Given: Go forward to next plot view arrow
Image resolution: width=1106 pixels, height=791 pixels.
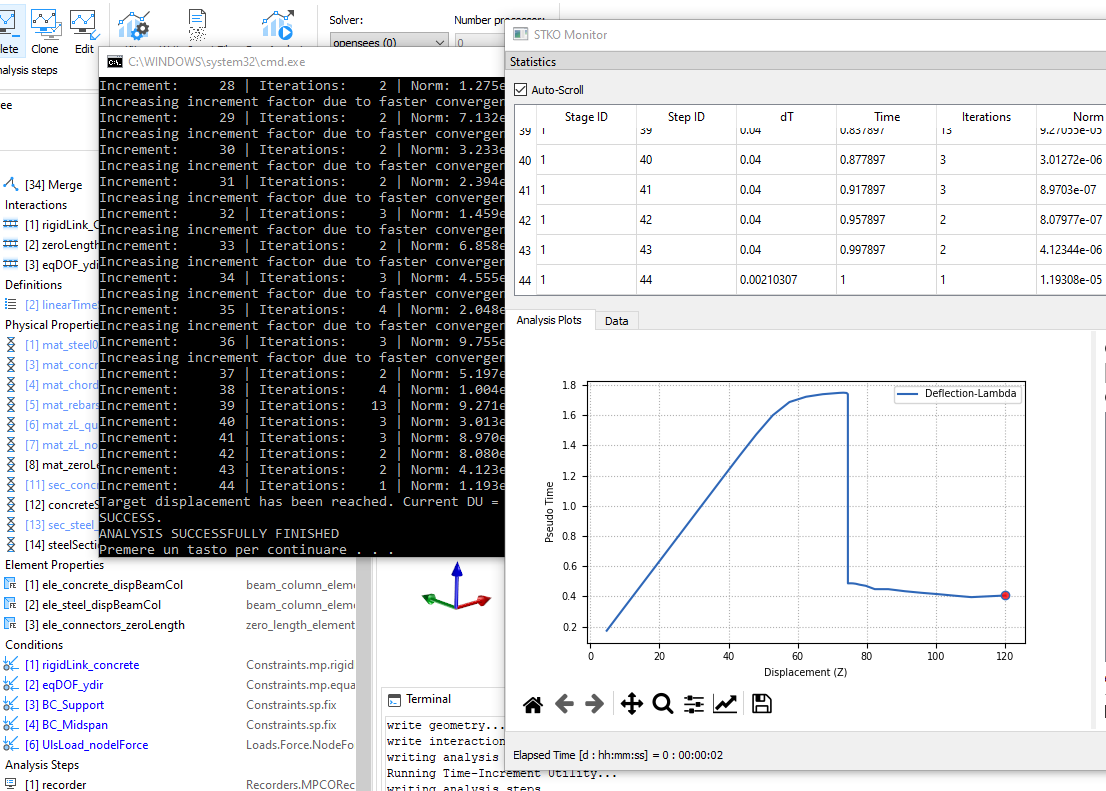Looking at the screenshot, I should pos(595,704).
